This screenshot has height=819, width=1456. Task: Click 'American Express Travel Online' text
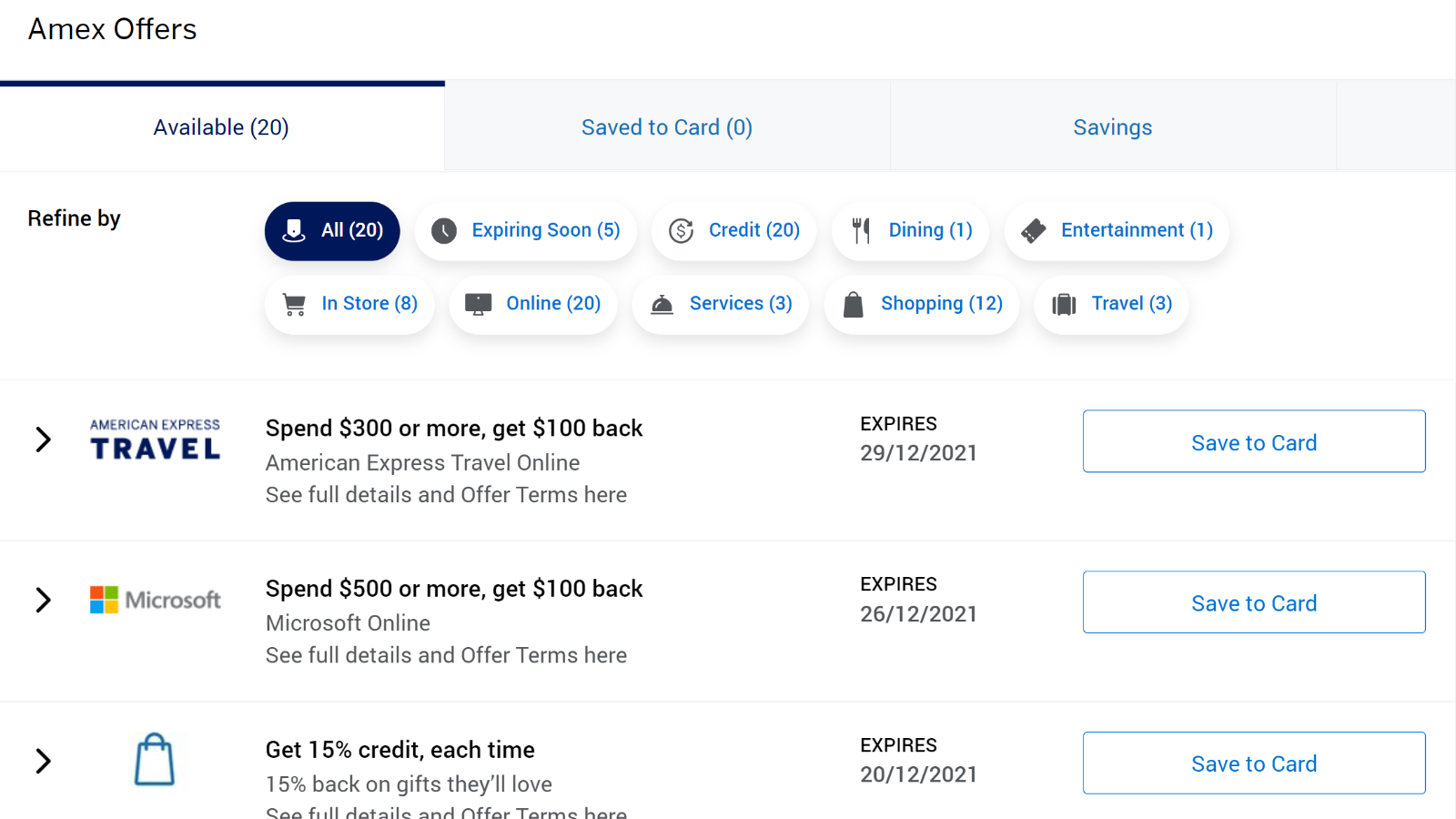coord(422,463)
